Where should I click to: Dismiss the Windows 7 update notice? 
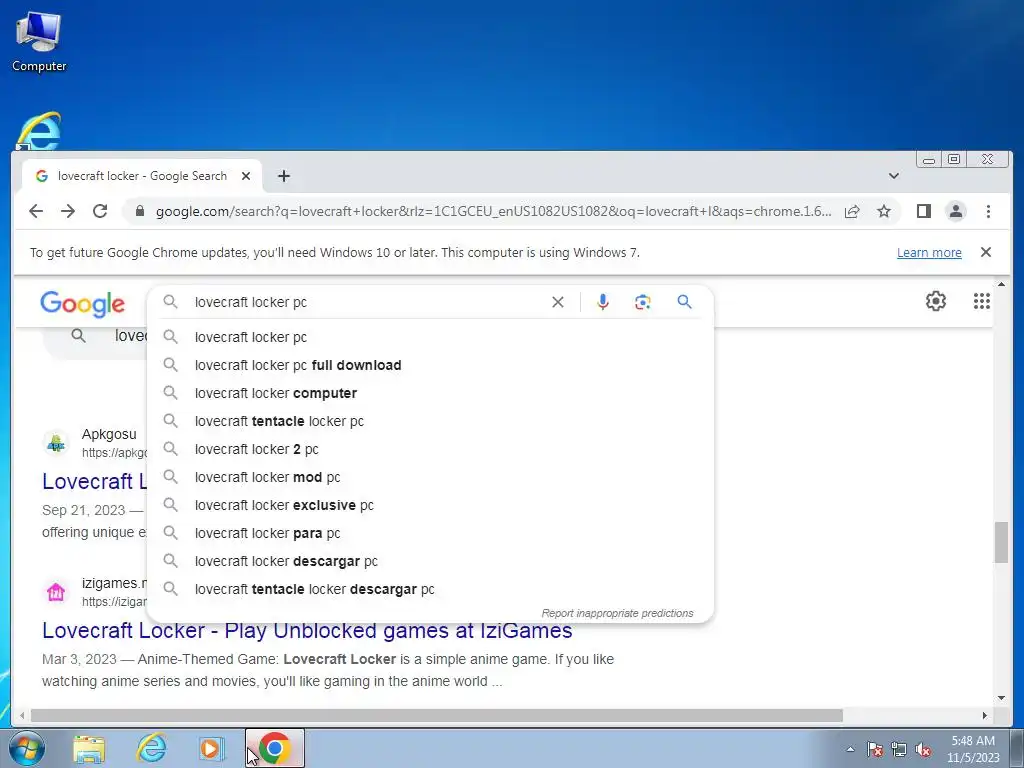coord(985,252)
